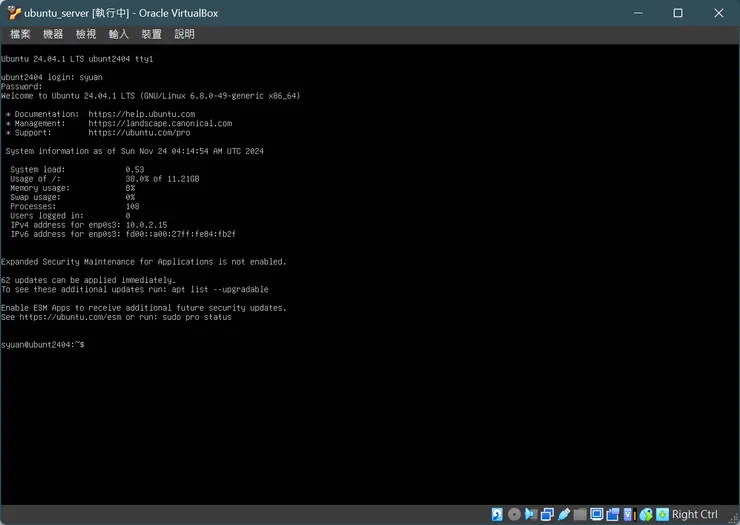Toggle the mouse integration indicator

[646, 514]
